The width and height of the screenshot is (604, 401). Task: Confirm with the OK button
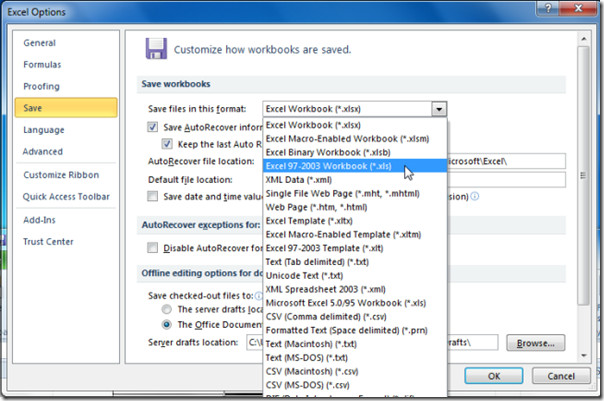tap(493, 376)
